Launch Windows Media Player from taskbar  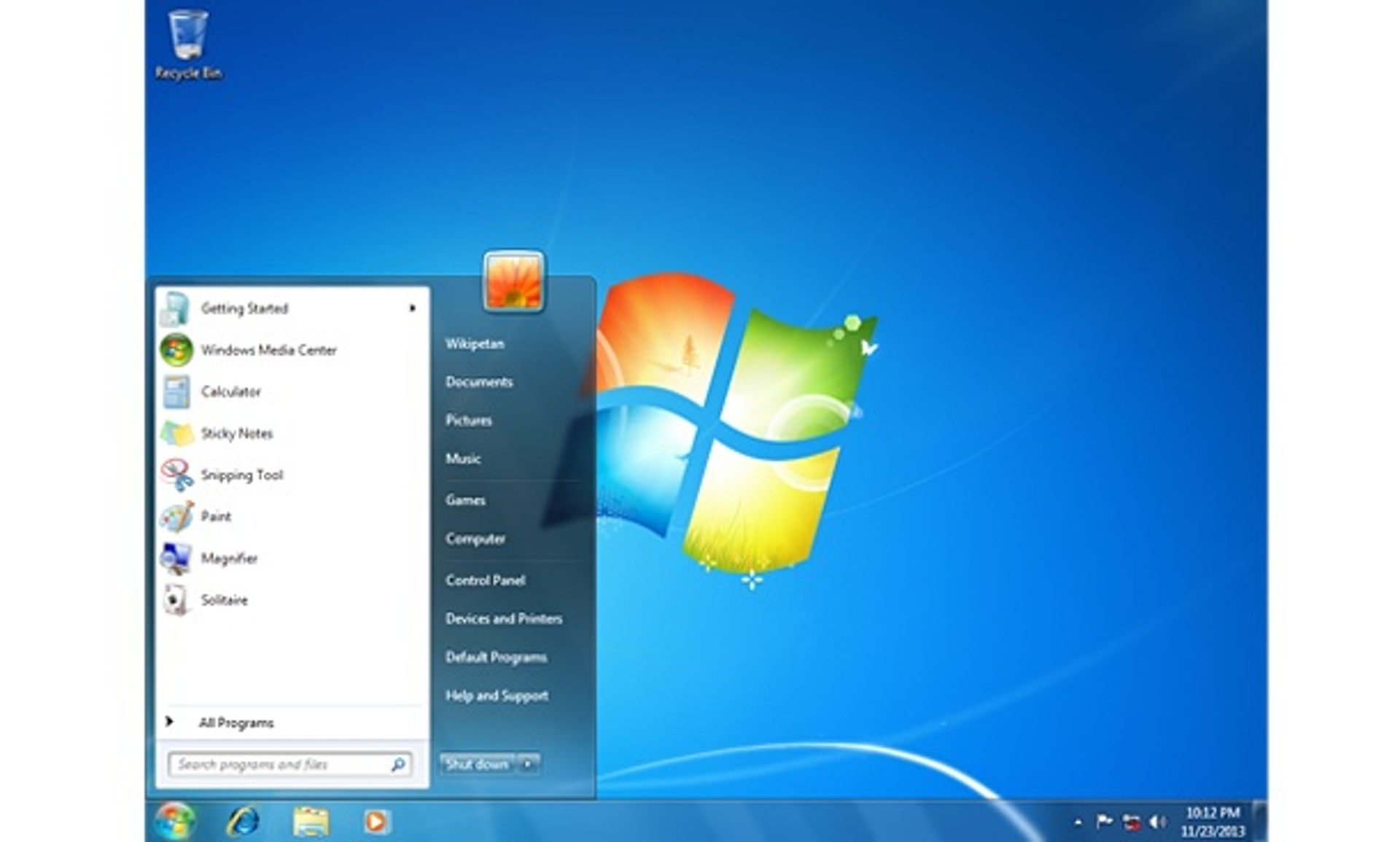coord(376,822)
